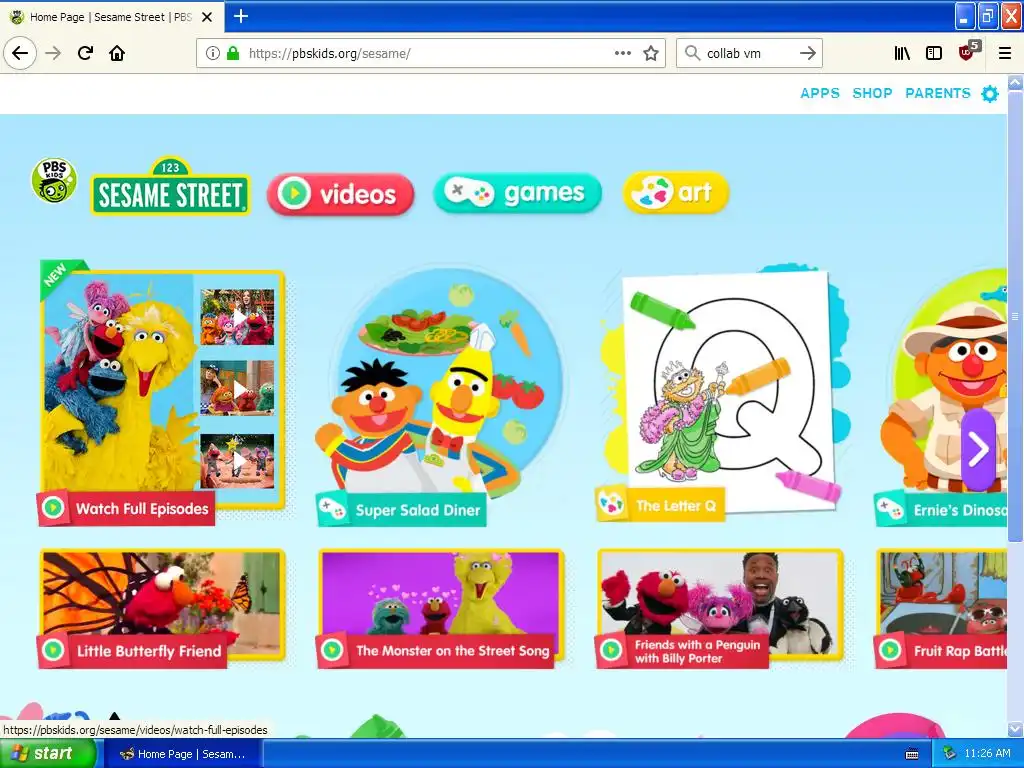Click page scrollbar up arrow
The height and width of the screenshot is (768, 1024).
(x=1016, y=83)
